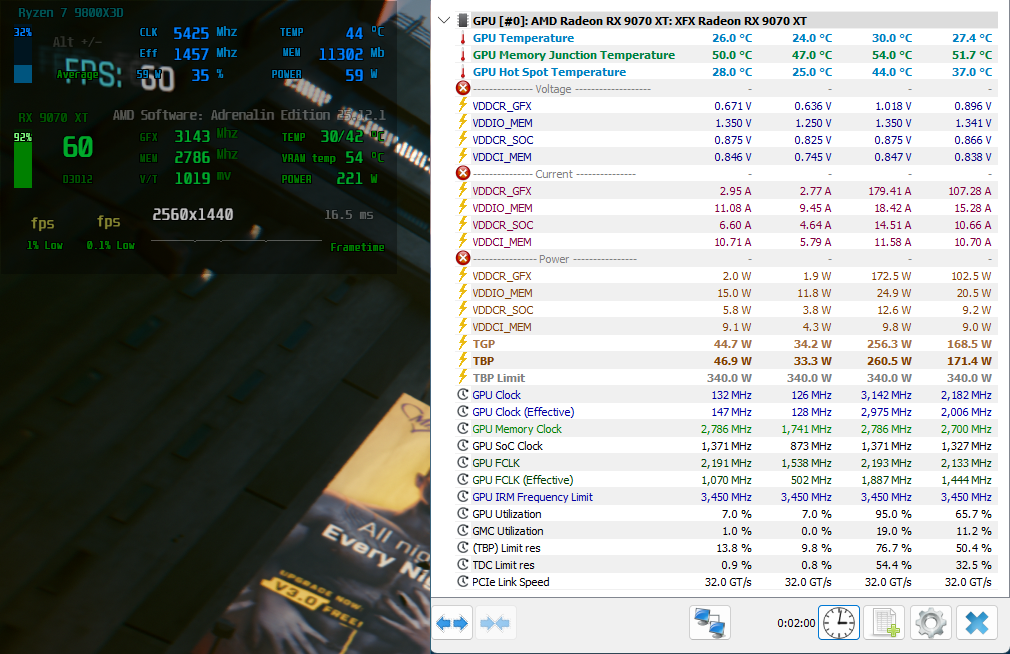This screenshot has height=654, width=1010.
Task: Click the 2560x1440 resolution overlay text
Action: (193, 215)
